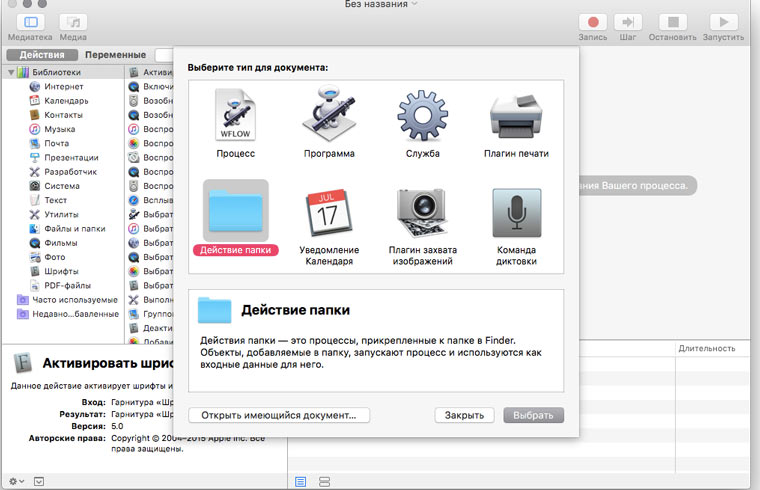Image resolution: width=760 pixels, height=490 pixels.
Task: Toggle the Медиатека library toolbar button
Action: (31, 22)
